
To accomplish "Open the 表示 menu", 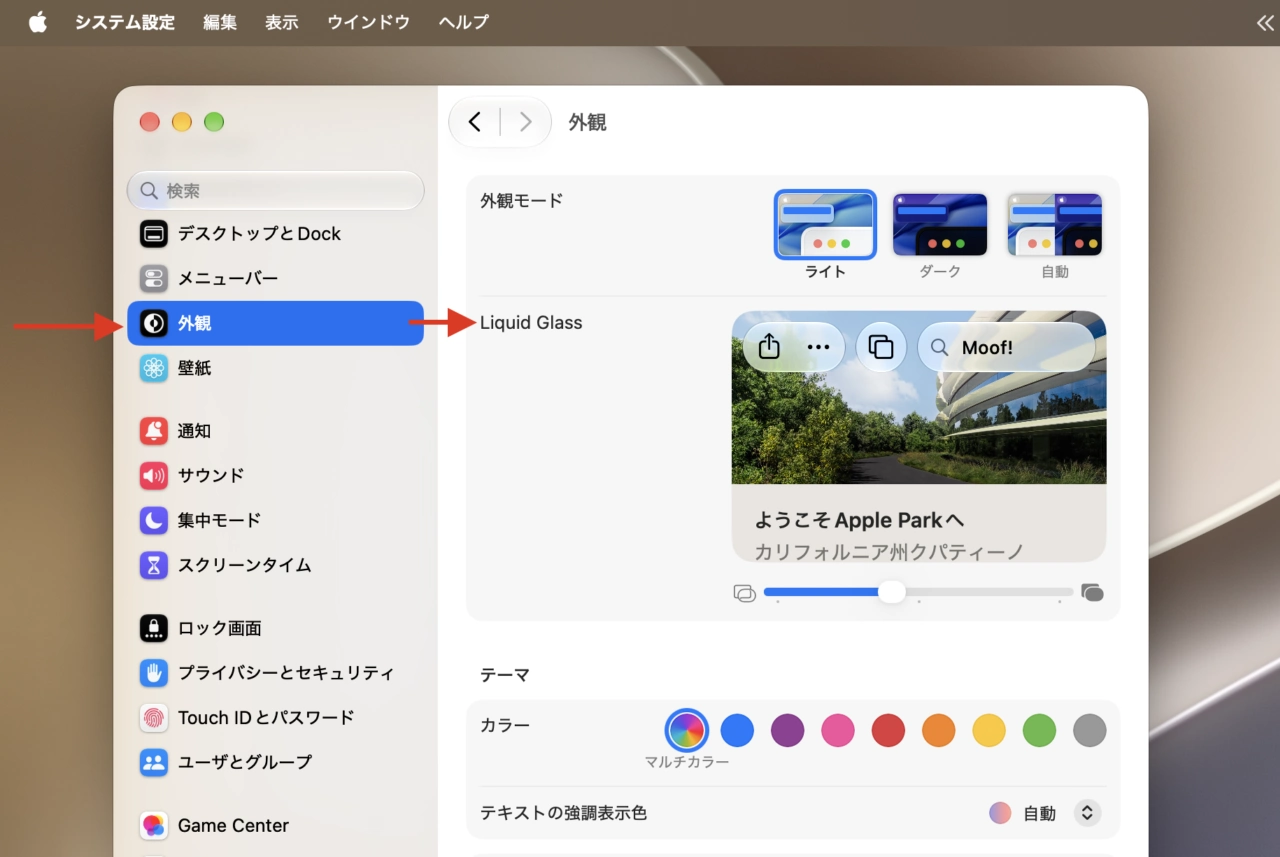I will [282, 22].
